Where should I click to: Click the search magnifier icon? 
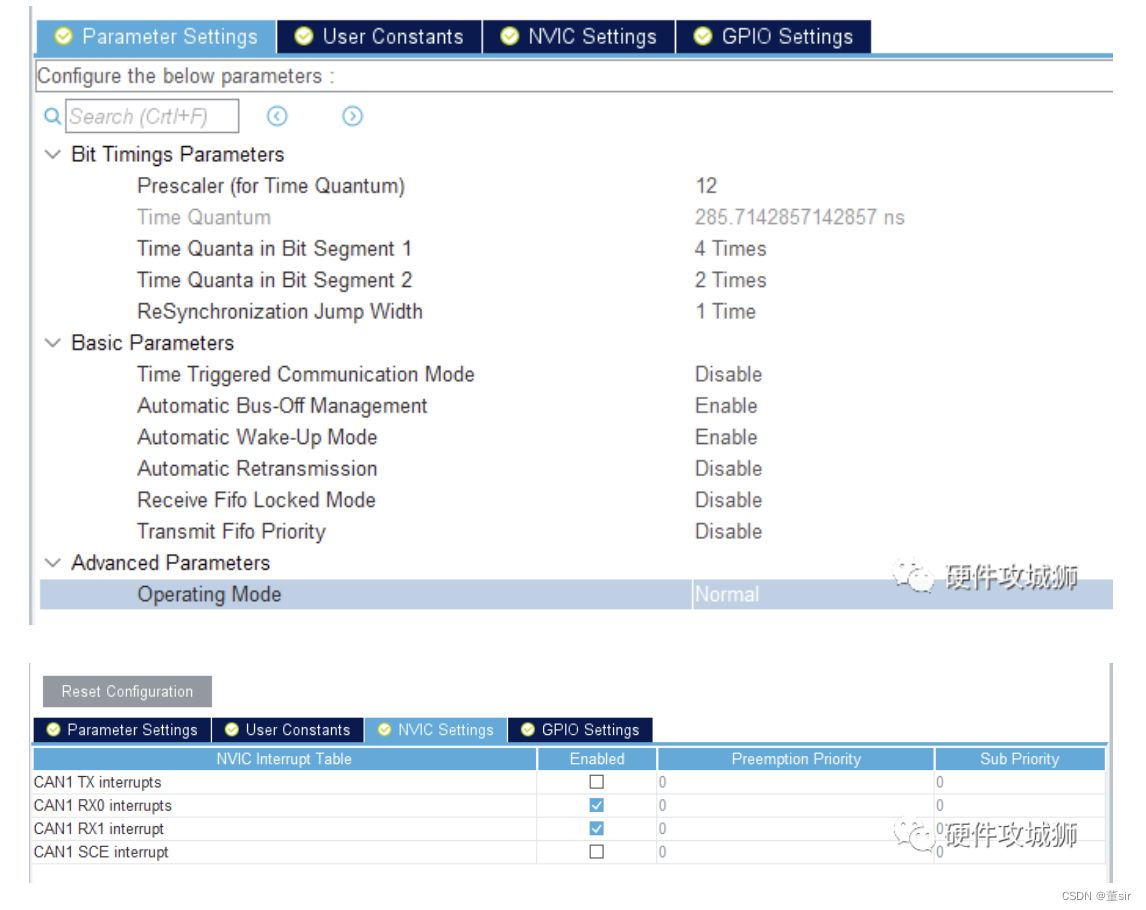tap(51, 116)
